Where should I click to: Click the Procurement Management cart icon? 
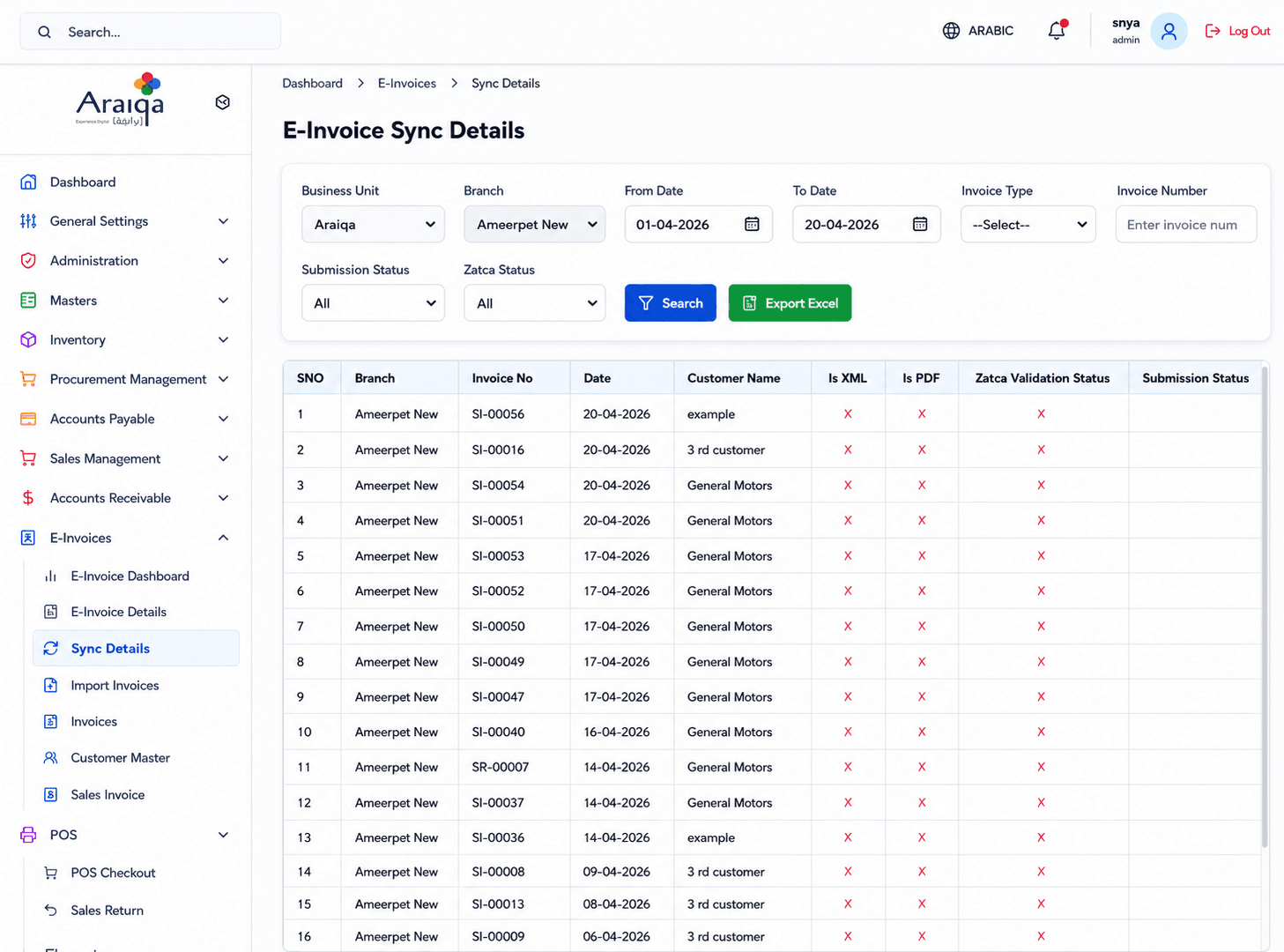[28, 379]
